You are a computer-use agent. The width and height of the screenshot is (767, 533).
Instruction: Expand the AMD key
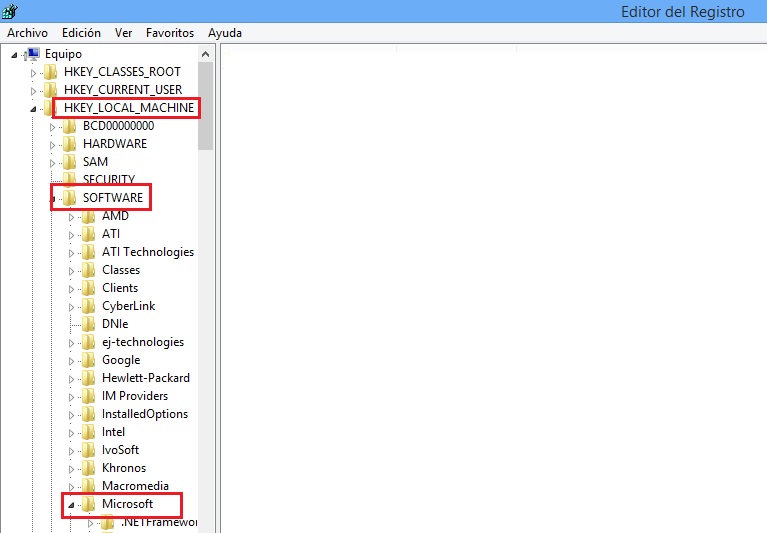[x=71, y=217]
